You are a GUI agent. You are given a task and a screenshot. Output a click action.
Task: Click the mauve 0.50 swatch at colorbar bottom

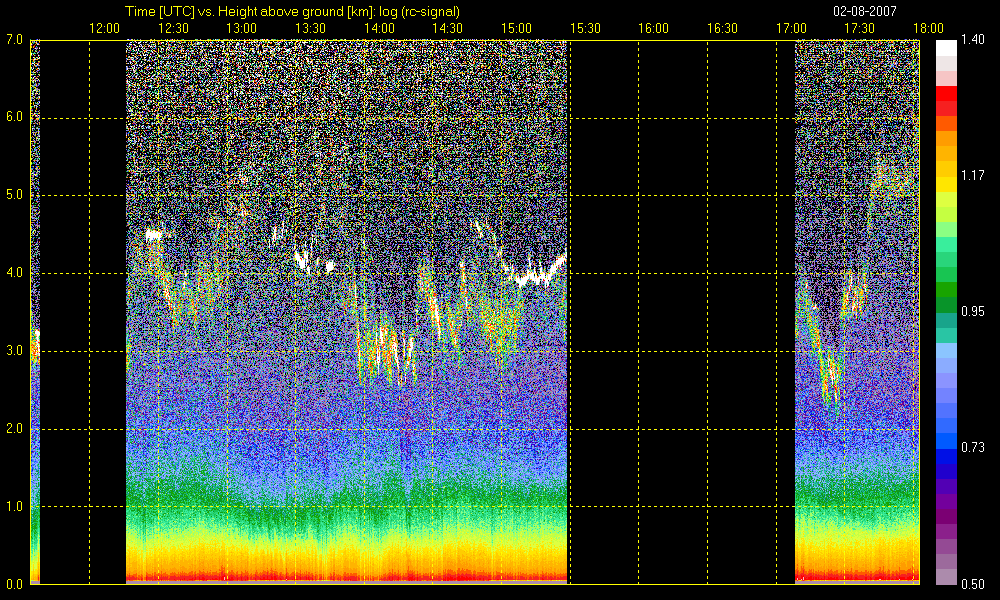(x=946, y=576)
